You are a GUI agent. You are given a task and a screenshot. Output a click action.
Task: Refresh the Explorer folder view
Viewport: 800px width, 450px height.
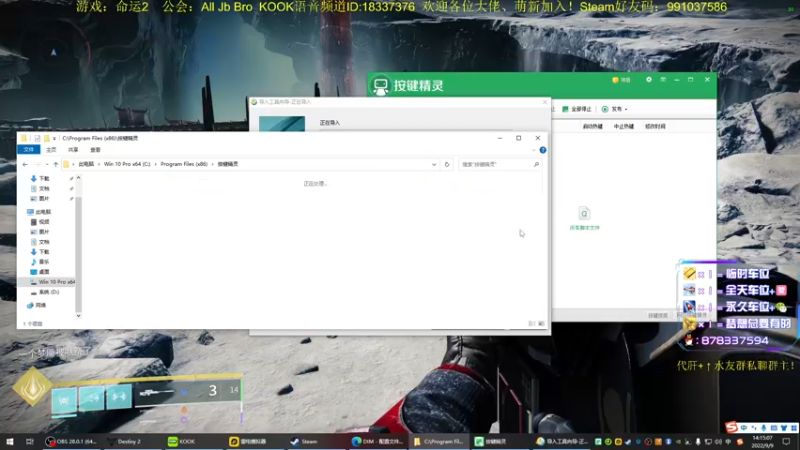tap(447, 164)
